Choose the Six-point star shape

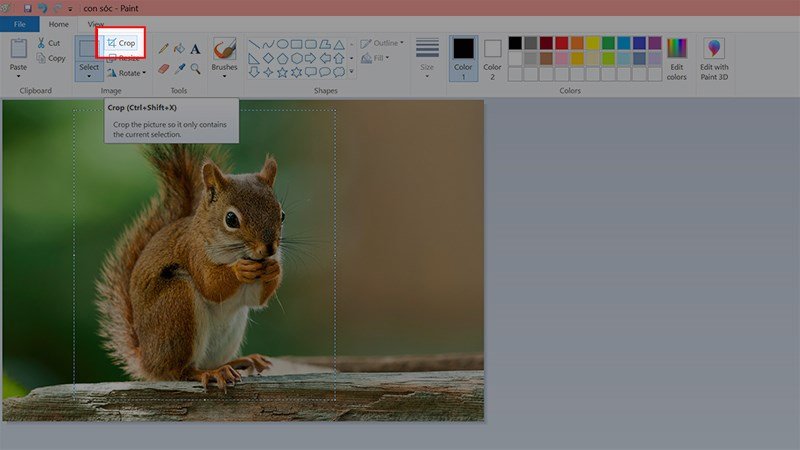point(296,72)
